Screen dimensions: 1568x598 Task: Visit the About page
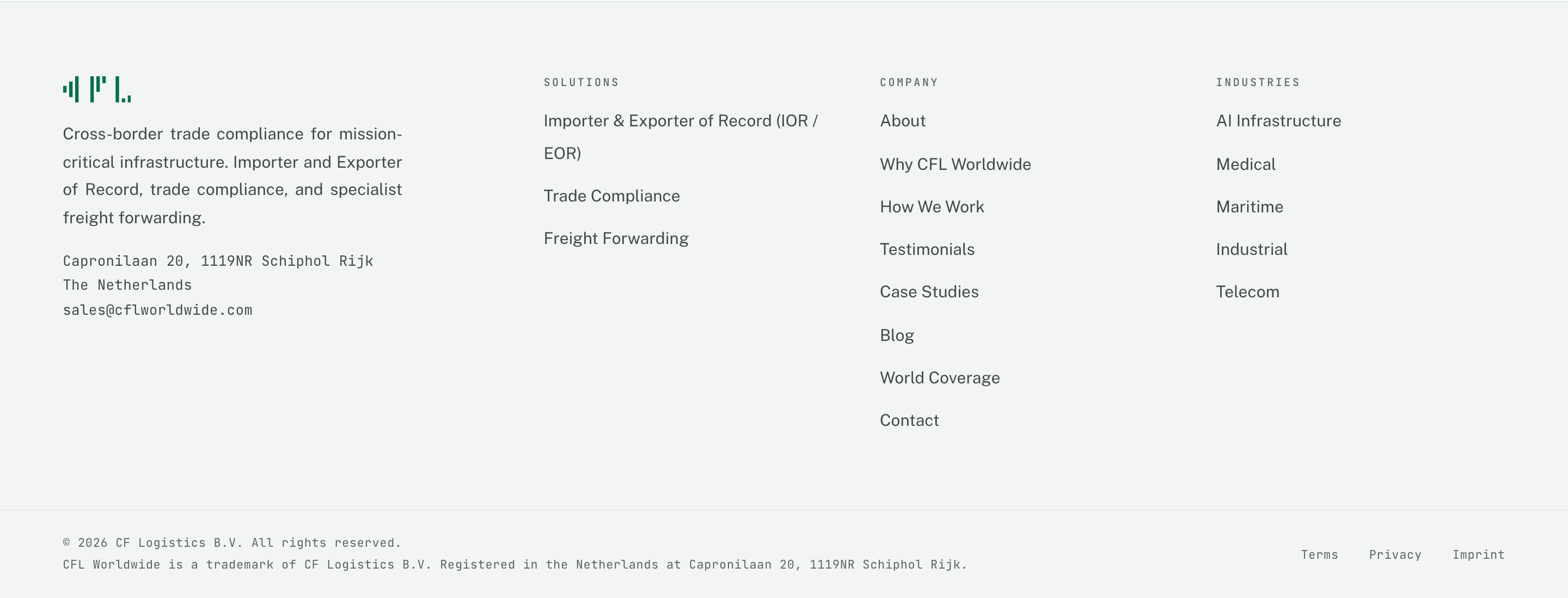[903, 121]
